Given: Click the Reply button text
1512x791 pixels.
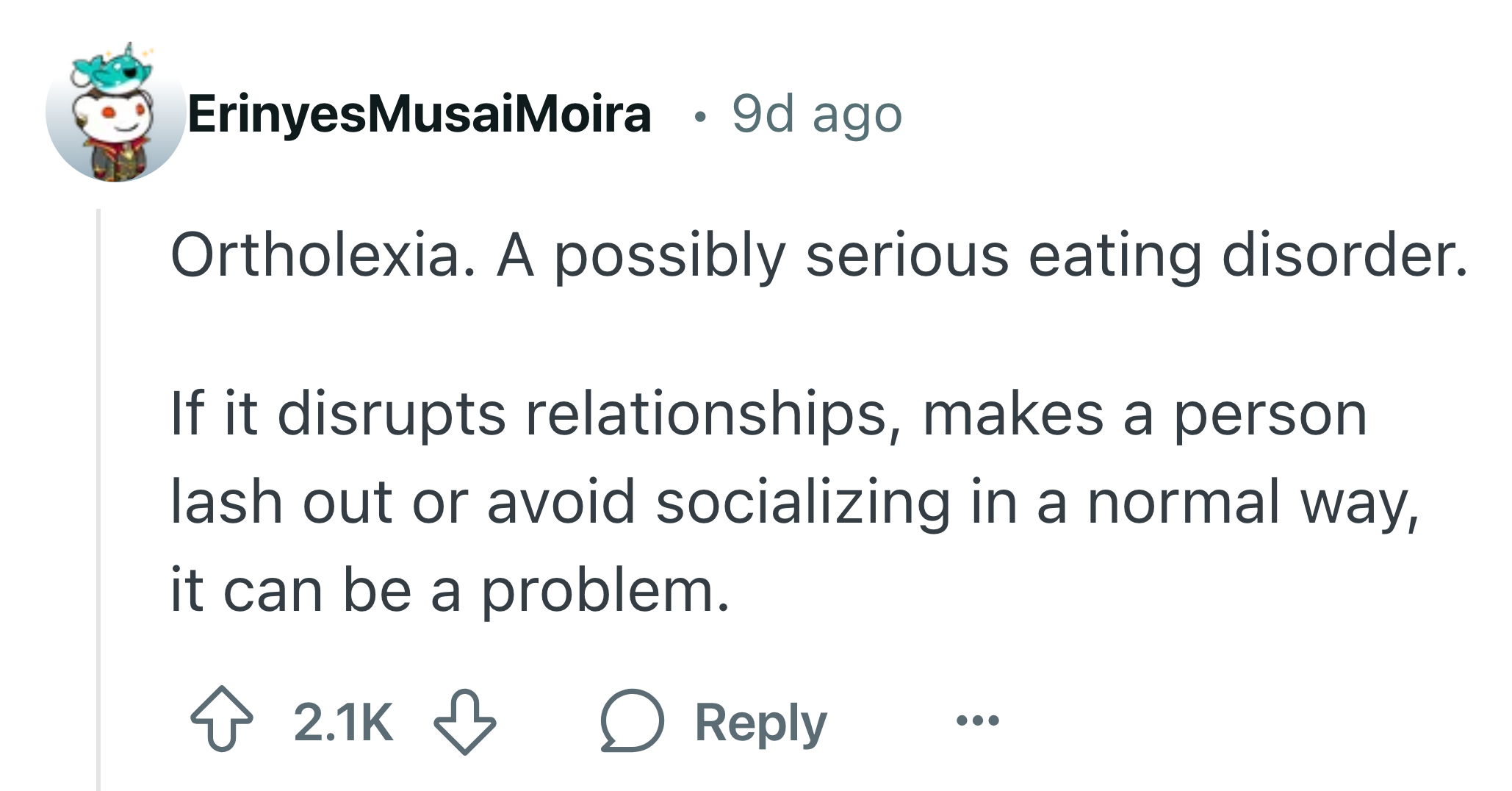Looking at the screenshot, I should click(x=760, y=723).
